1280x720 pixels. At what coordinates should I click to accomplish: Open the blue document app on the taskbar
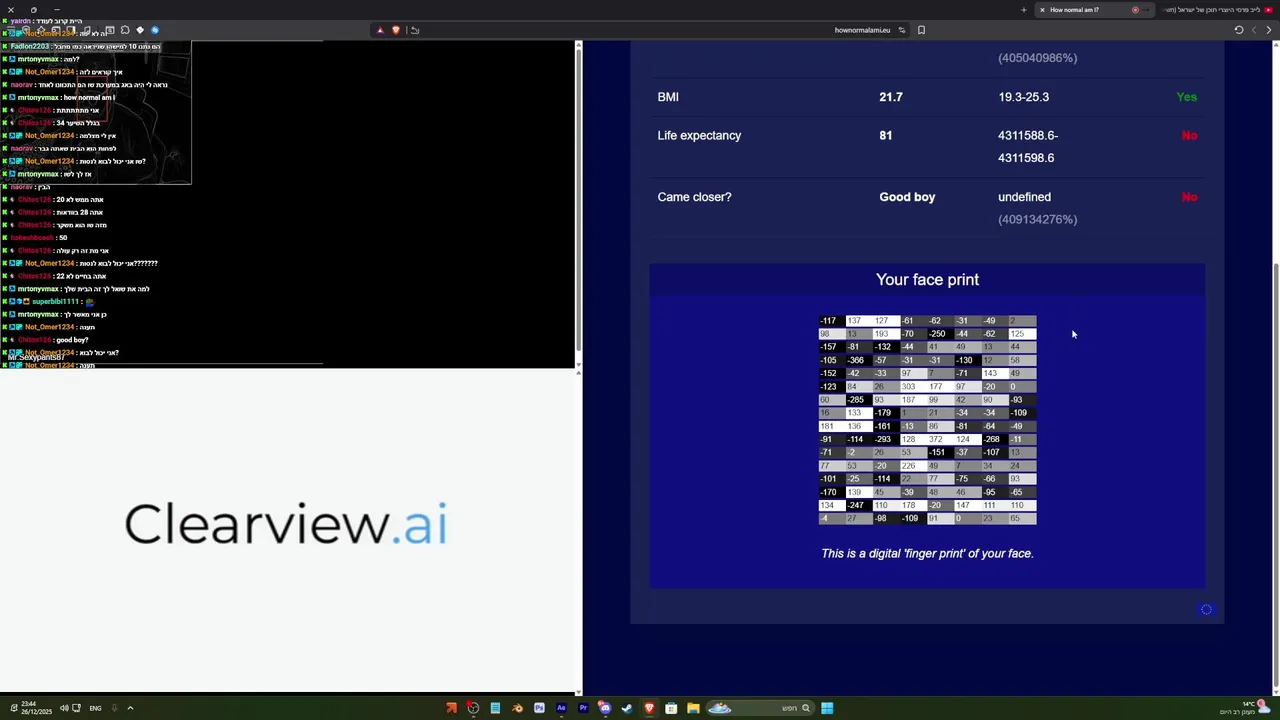tap(495, 708)
